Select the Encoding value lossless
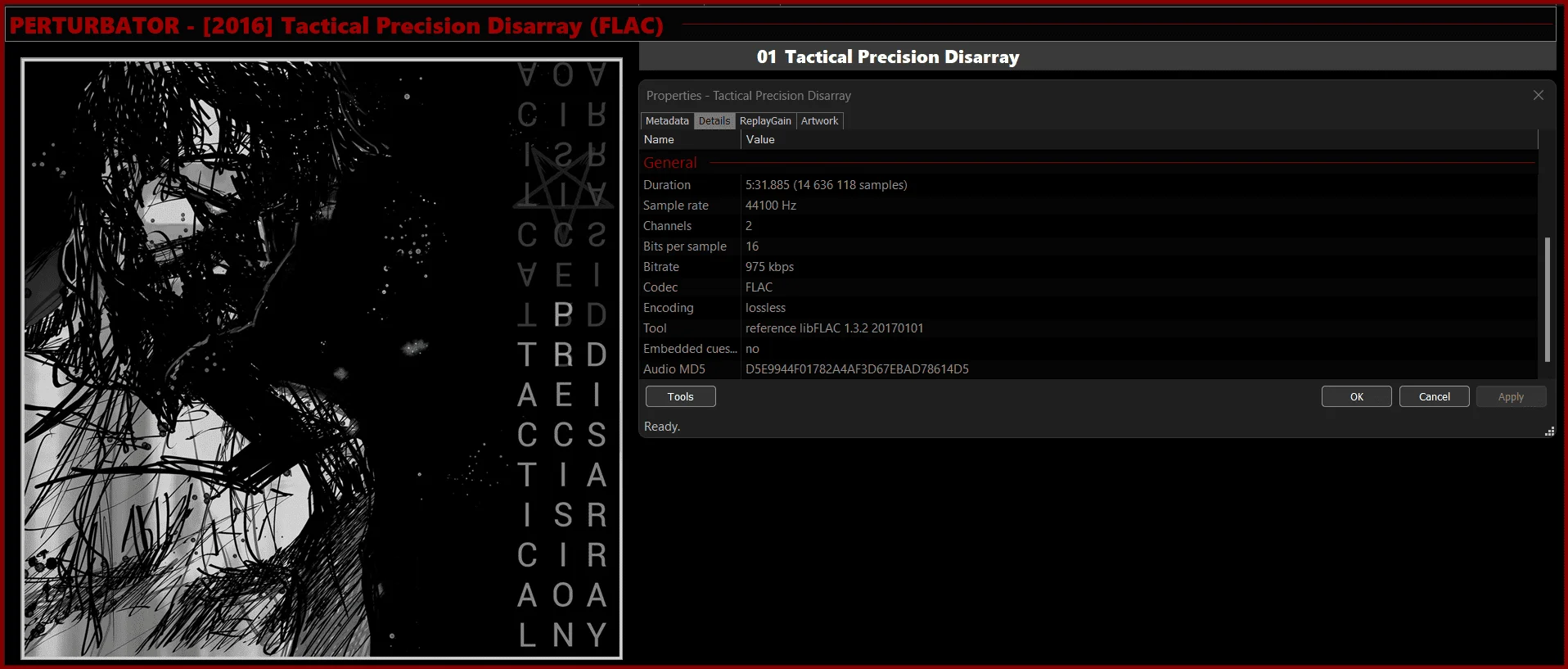 tap(765, 308)
